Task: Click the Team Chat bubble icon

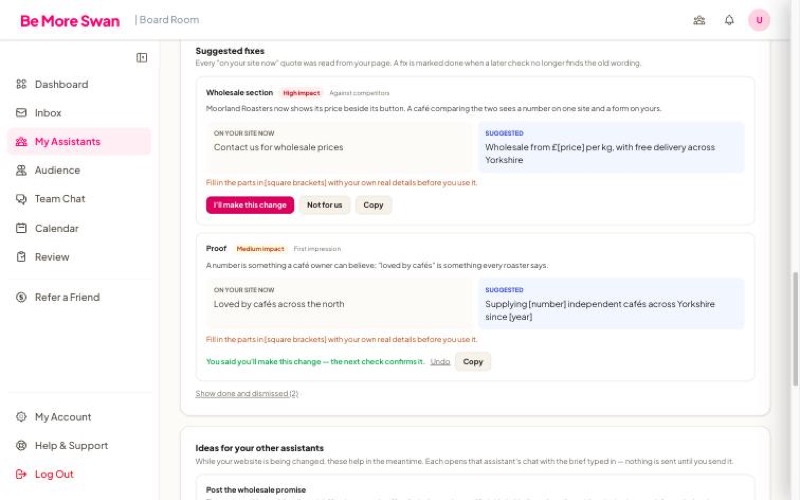Action: click(21, 198)
